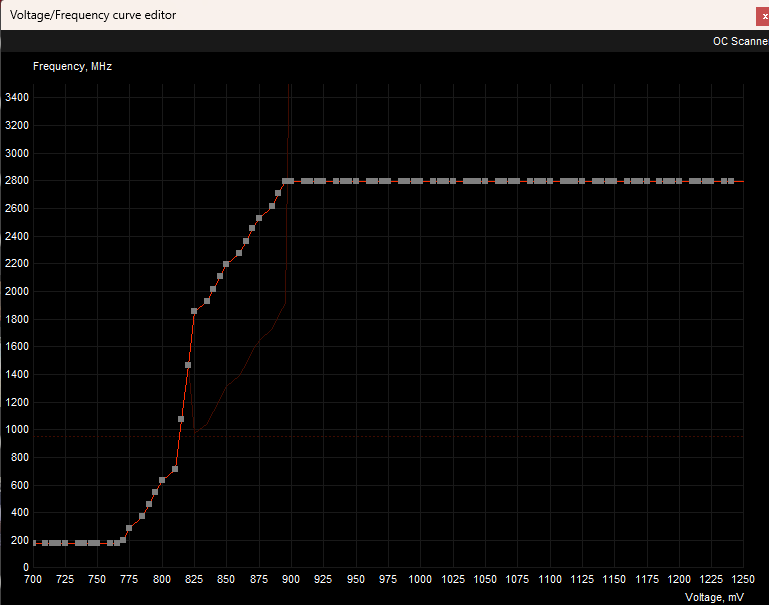Select the curve point near 460 MHz
This screenshot has width=769, height=605.
149,504
